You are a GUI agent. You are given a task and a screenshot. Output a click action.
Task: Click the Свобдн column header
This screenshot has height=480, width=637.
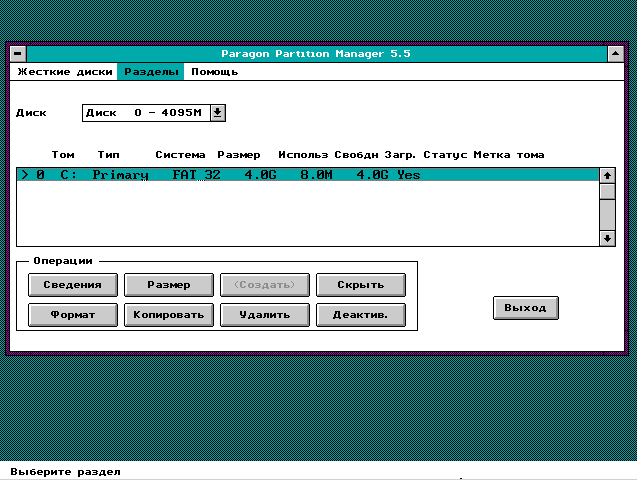click(356, 155)
